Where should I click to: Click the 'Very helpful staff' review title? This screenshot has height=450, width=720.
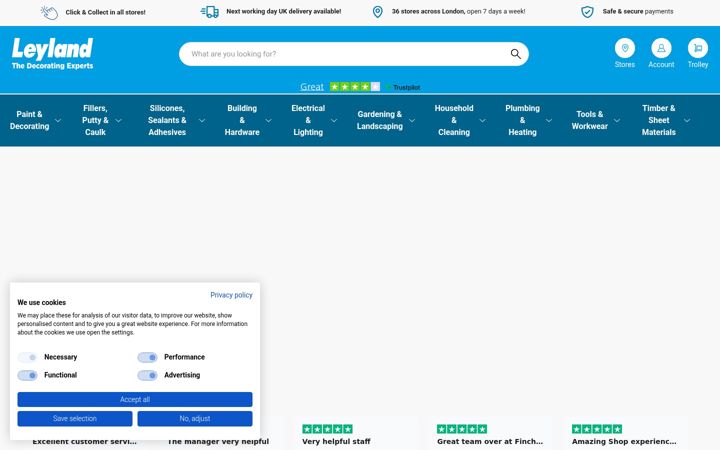(336, 441)
